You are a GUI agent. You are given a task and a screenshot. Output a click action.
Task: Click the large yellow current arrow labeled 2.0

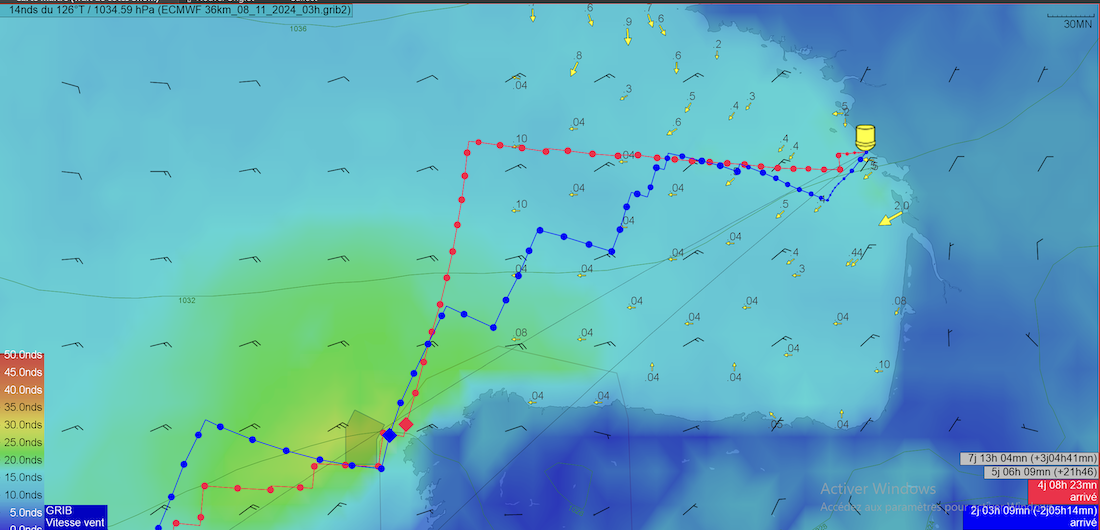(887, 220)
